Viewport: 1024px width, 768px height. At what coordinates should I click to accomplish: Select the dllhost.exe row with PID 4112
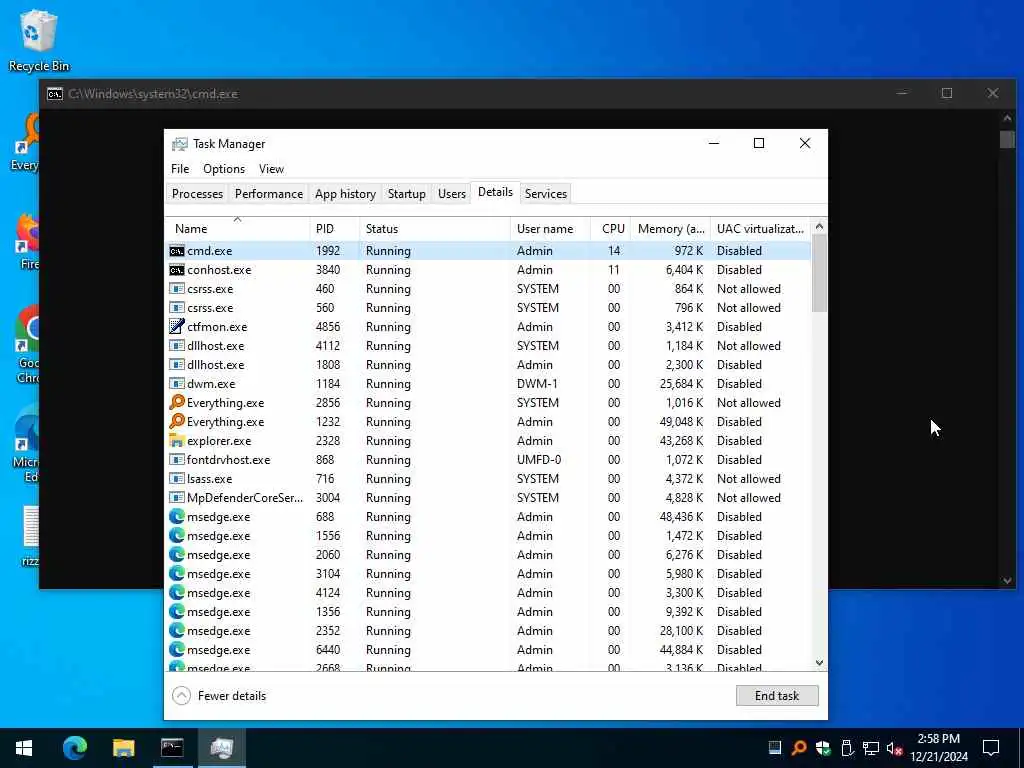(488, 345)
